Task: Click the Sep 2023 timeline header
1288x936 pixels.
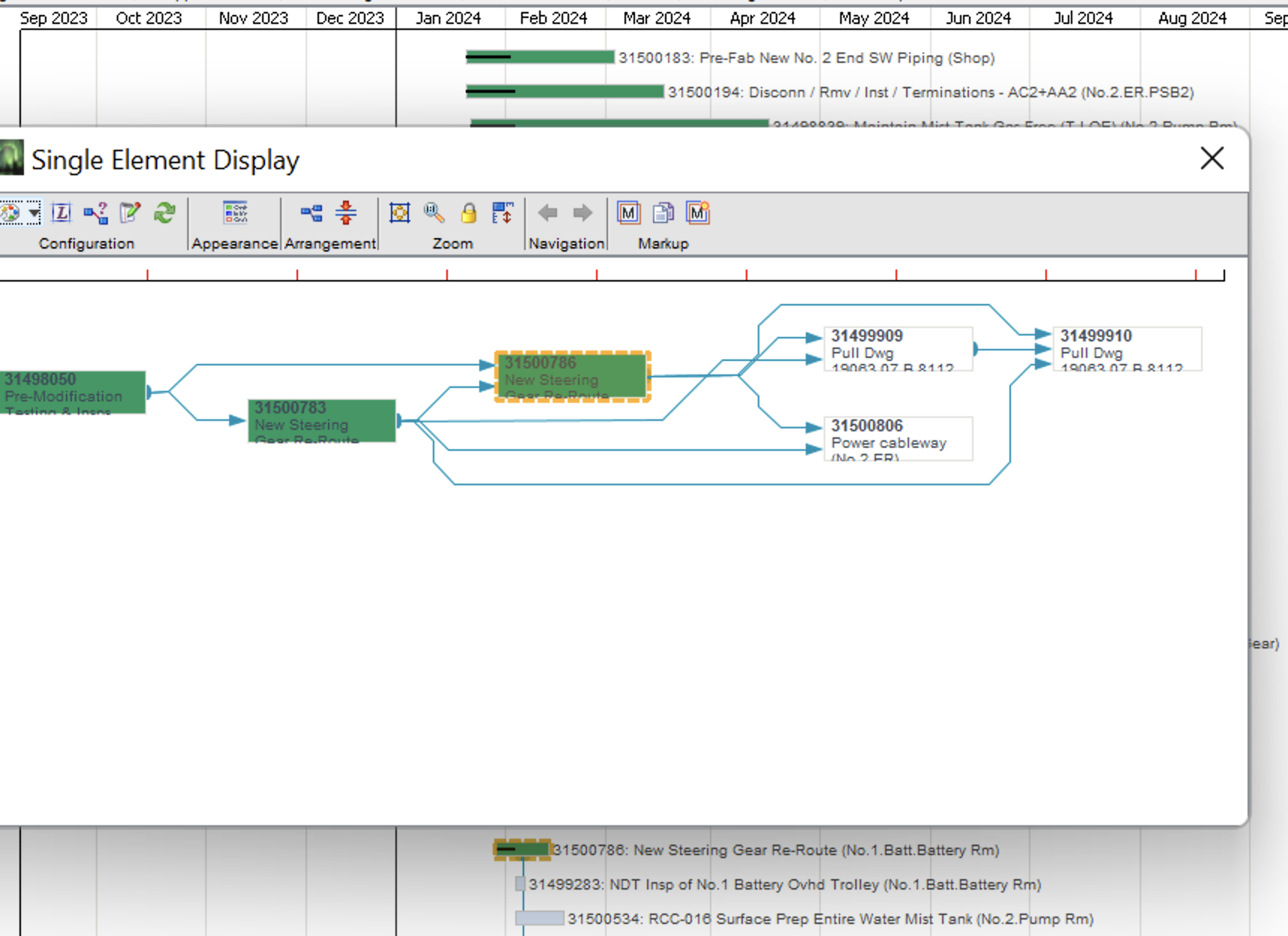Action: pyautogui.click(x=53, y=18)
